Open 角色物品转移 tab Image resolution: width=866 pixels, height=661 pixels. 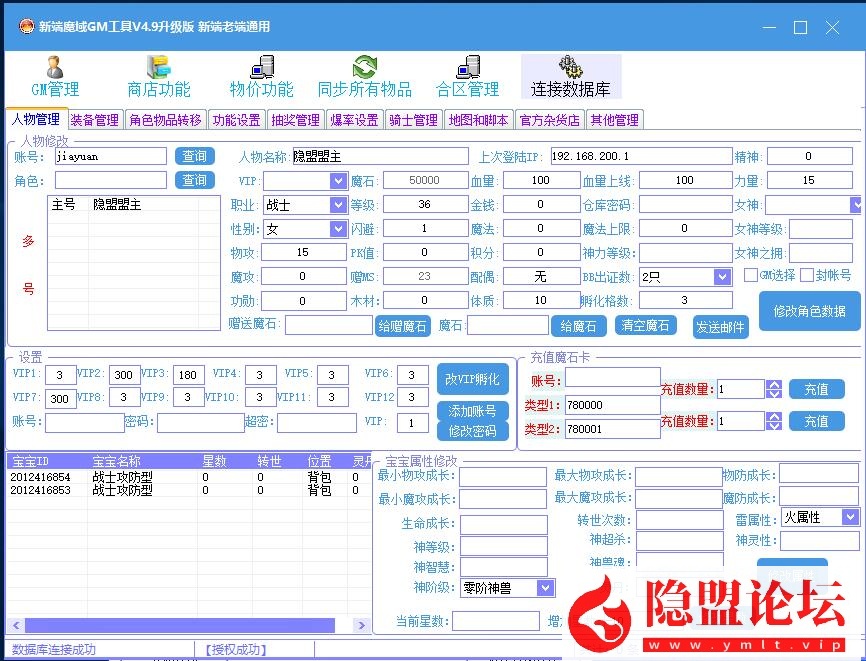coord(165,120)
